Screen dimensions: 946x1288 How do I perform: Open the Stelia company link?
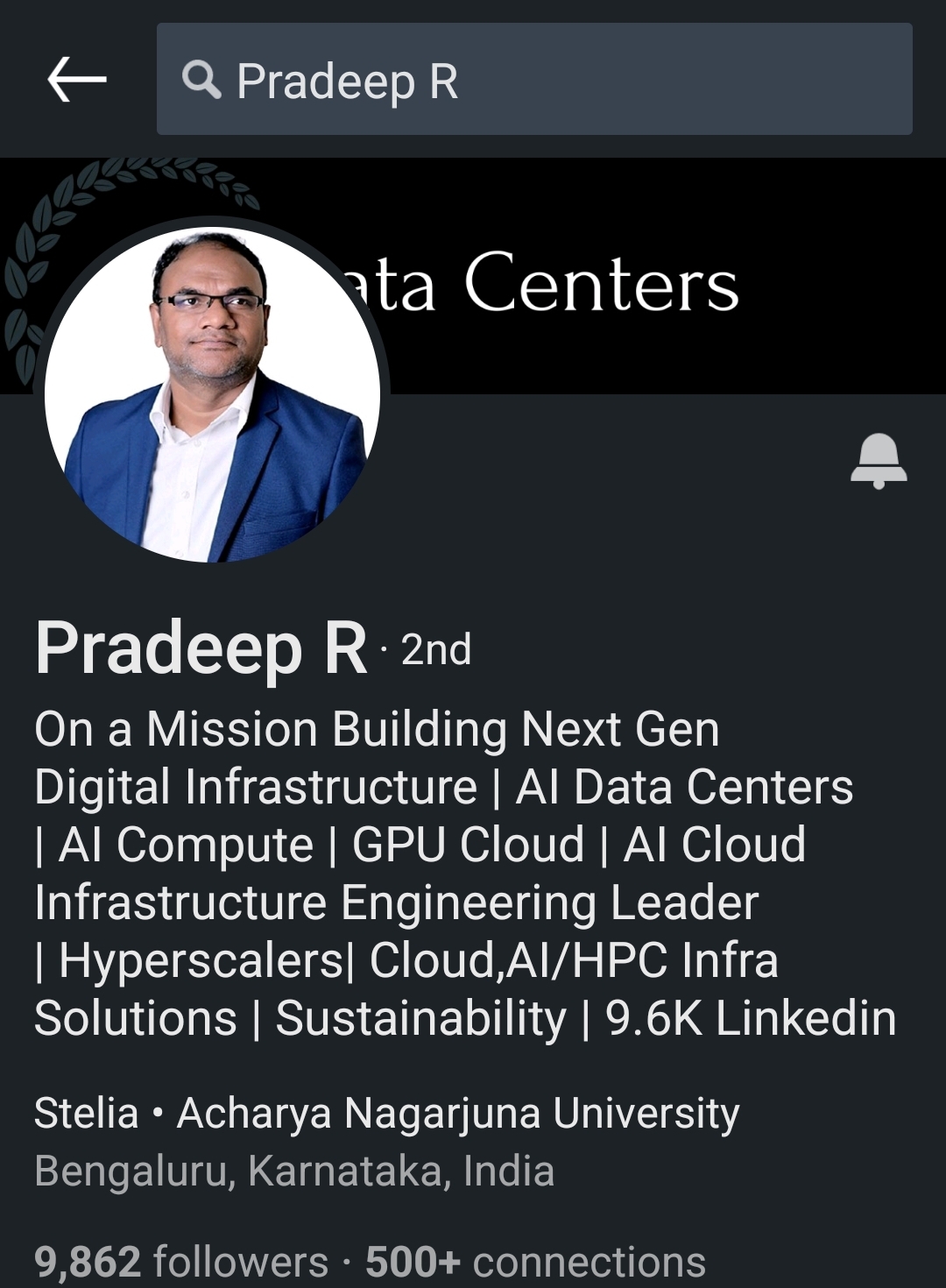[86, 1114]
